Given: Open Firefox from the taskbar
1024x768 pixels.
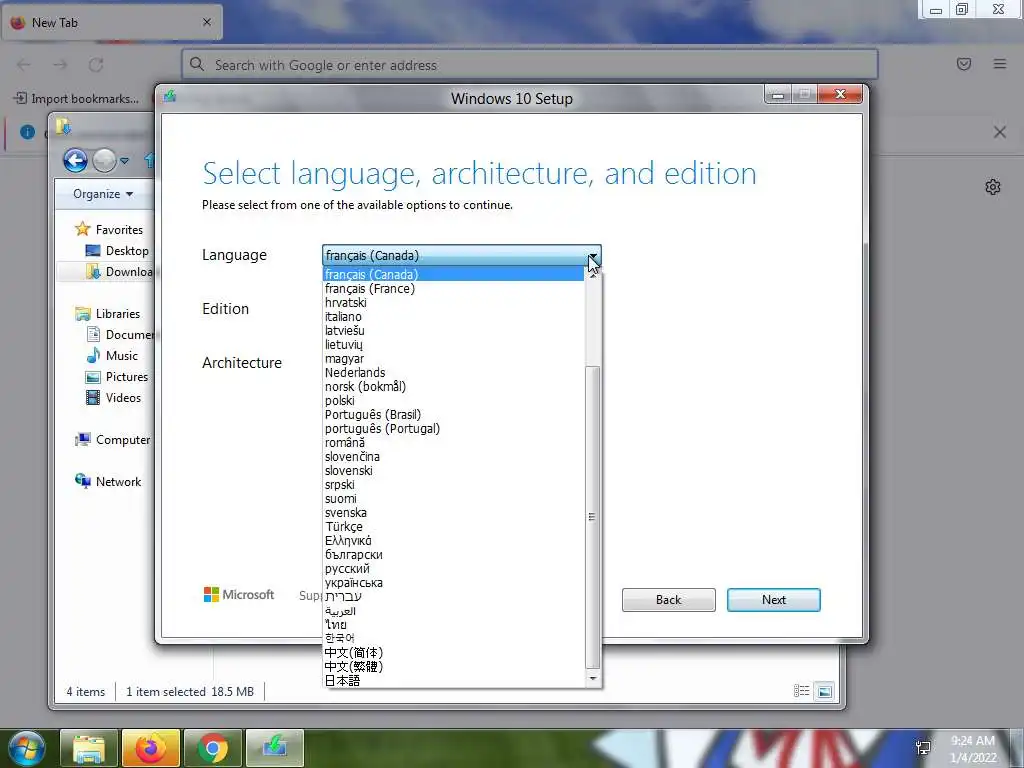Looking at the screenshot, I should tap(151, 748).
